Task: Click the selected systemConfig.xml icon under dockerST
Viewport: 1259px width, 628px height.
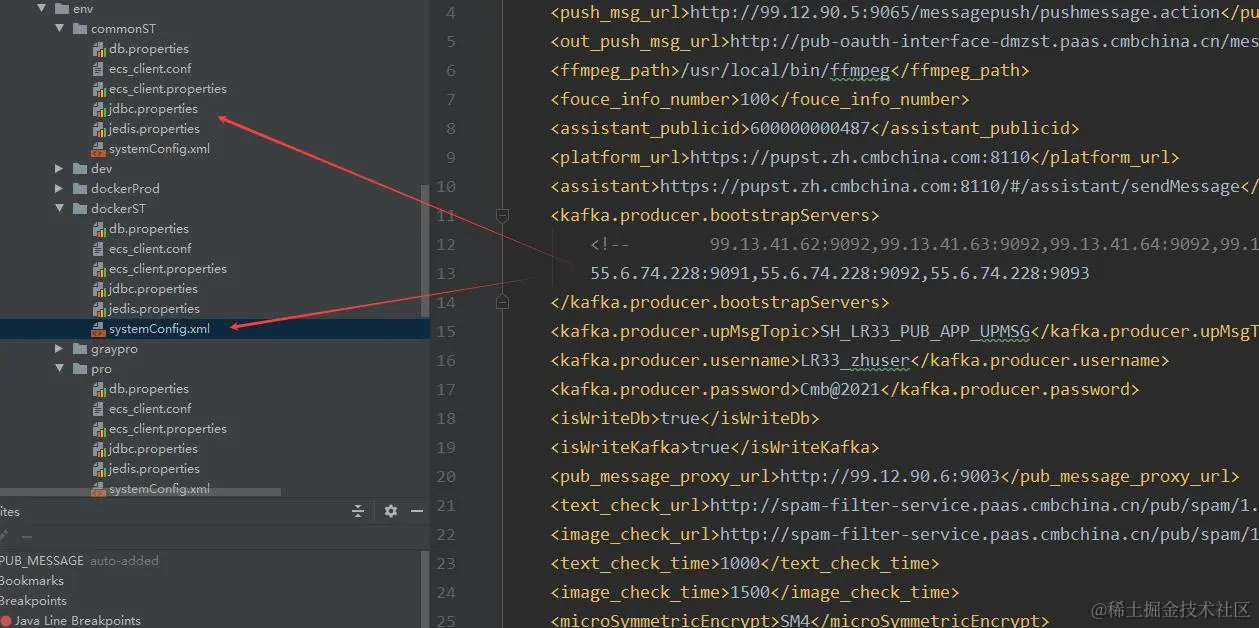Action: click(x=98, y=329)
